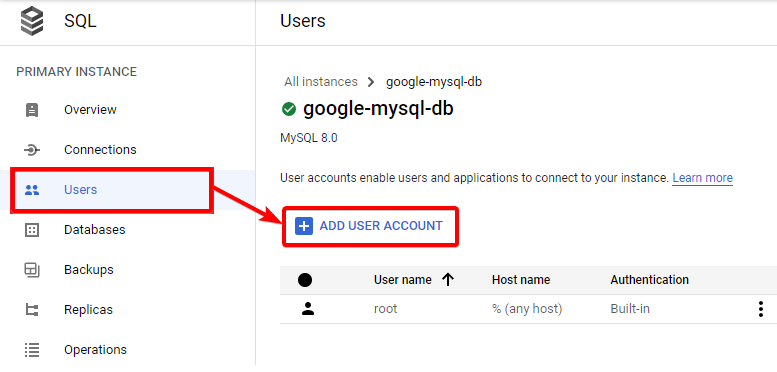This screenshot has width=777, height=372.
Task: Toggle sort arrow beside User name column
Action: tap(447, 280)
